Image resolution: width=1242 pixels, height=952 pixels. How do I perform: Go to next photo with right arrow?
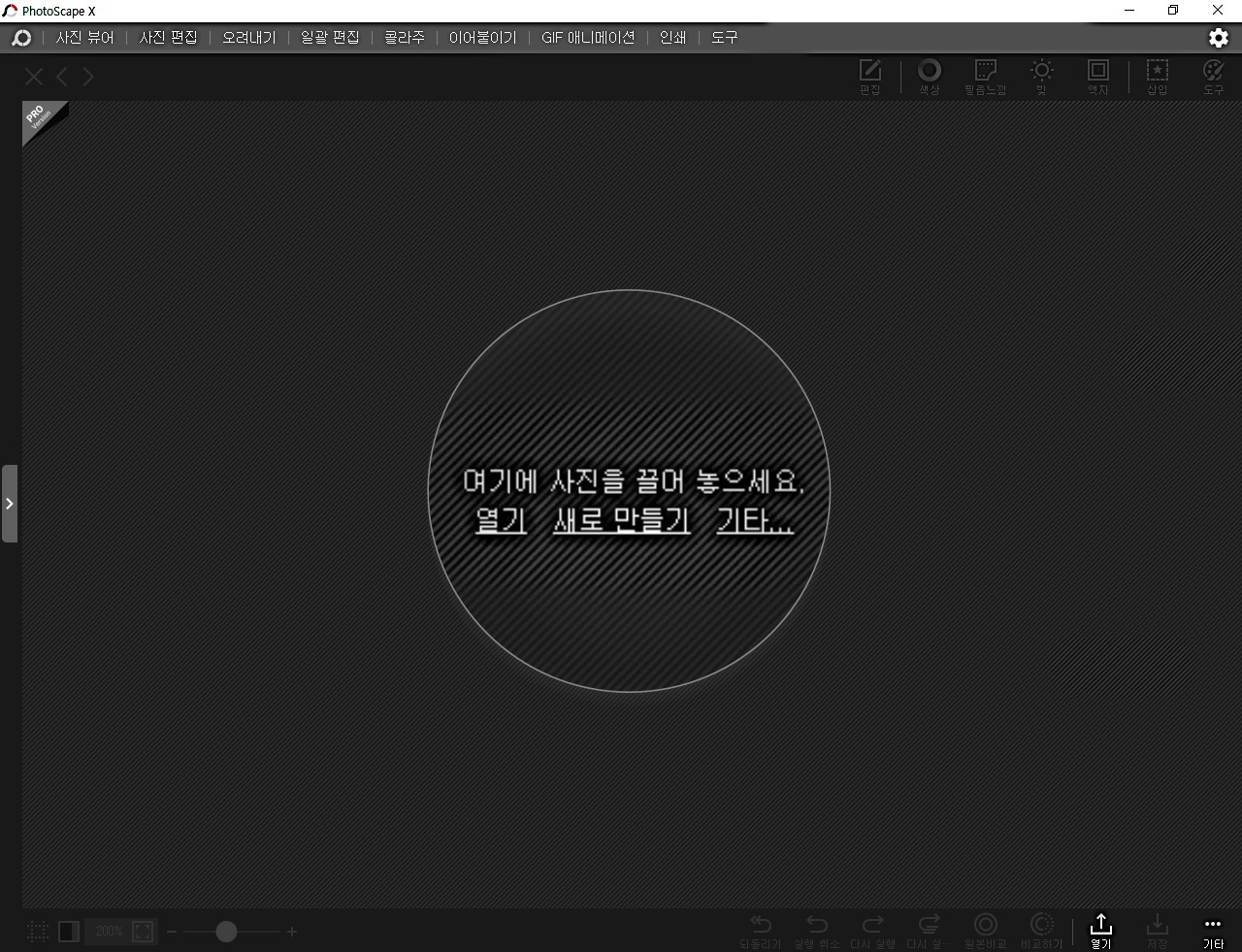[x=88, y=77]
